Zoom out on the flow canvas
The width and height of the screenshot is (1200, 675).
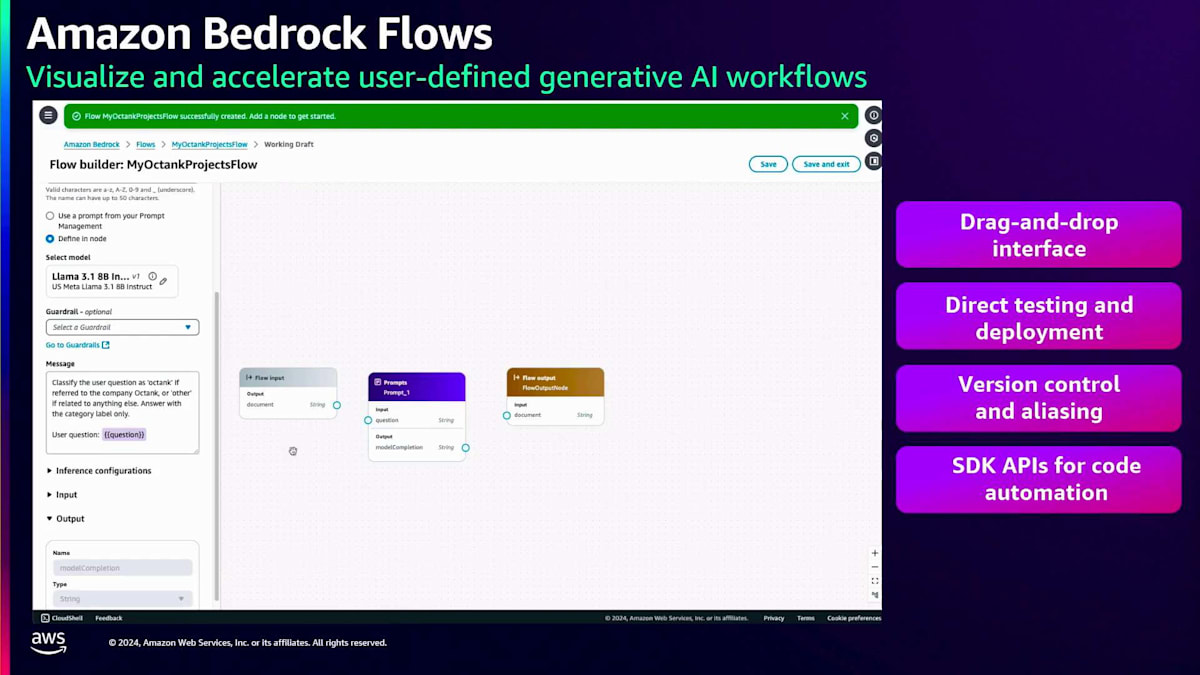click(x=875, y=567)
